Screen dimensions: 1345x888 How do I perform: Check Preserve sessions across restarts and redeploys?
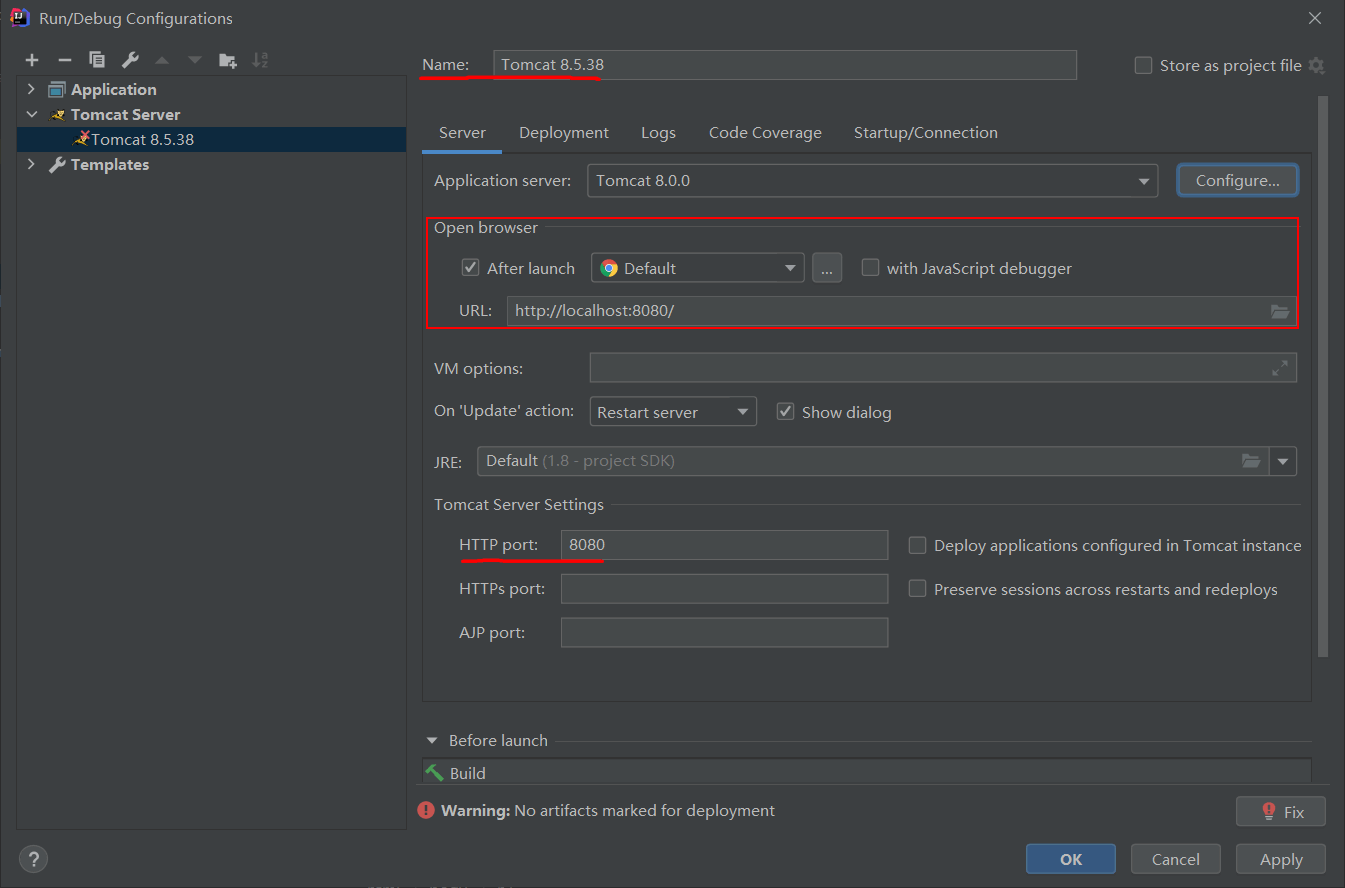[917, 590]
